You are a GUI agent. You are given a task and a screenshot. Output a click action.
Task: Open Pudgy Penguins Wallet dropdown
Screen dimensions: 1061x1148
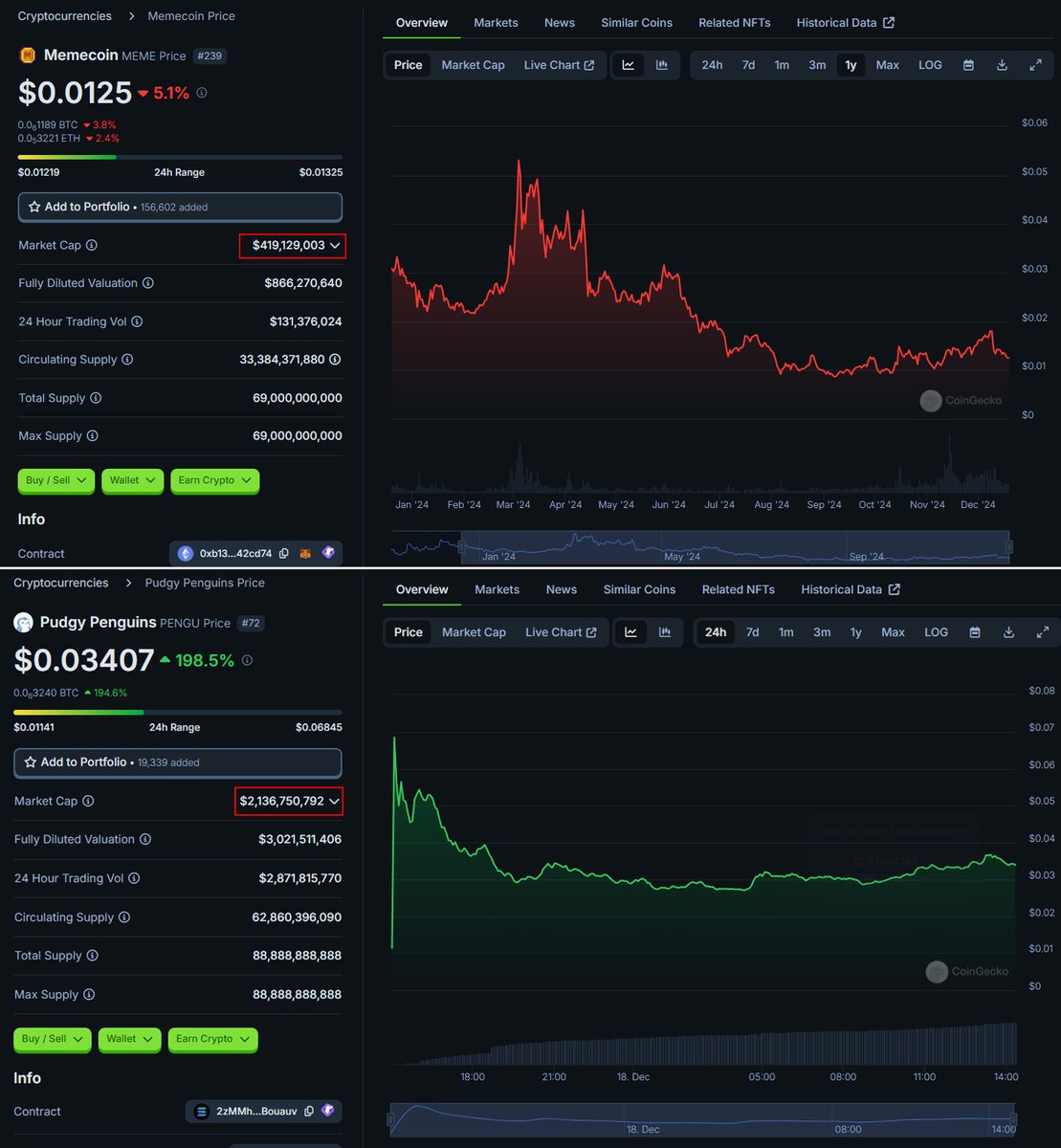coord(129,1039)
